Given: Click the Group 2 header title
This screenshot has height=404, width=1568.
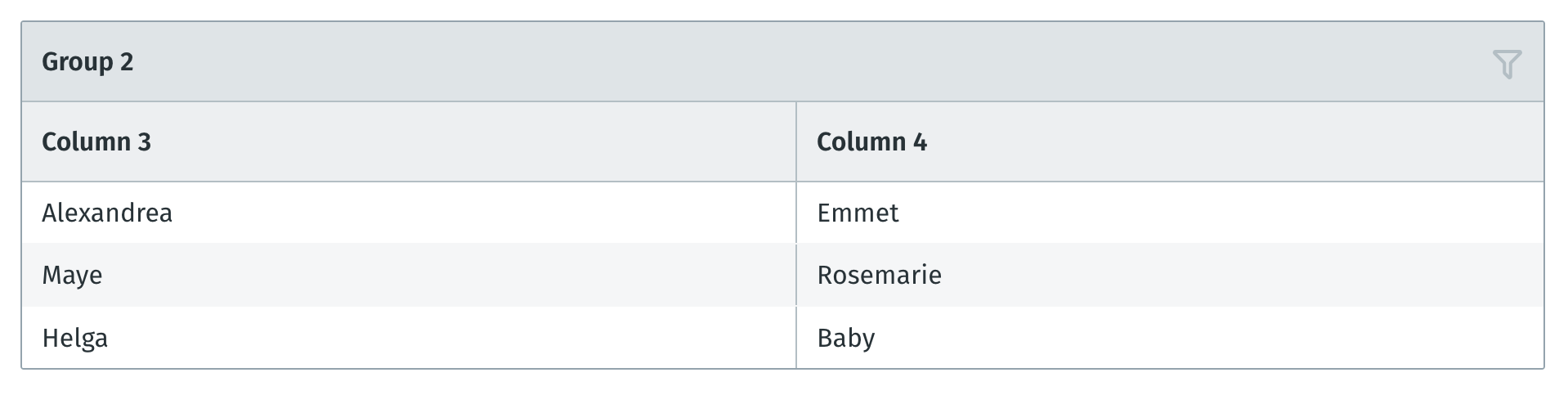Looking at the screenshot, I should (87, 62).
